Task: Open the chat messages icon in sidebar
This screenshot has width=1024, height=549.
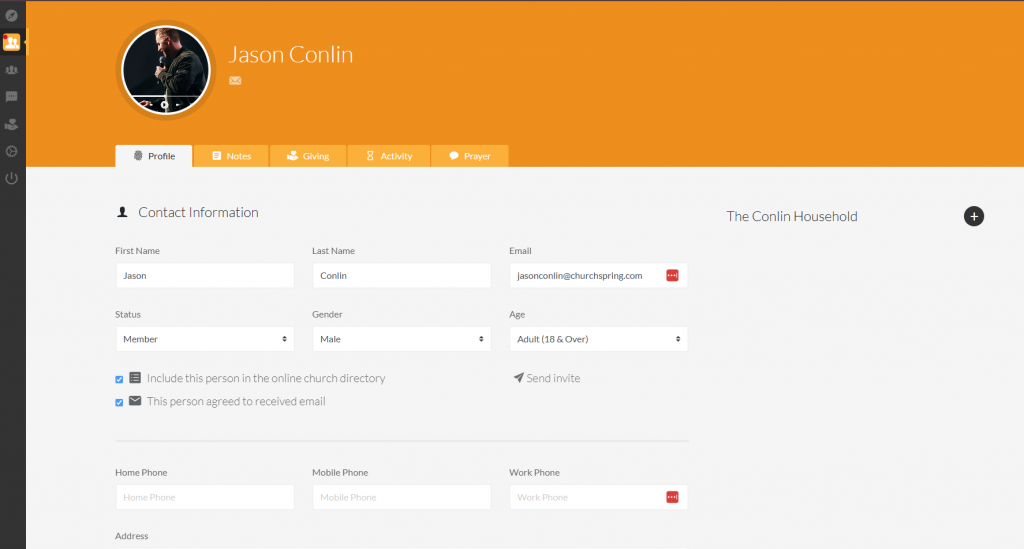Action: point(11,97)
